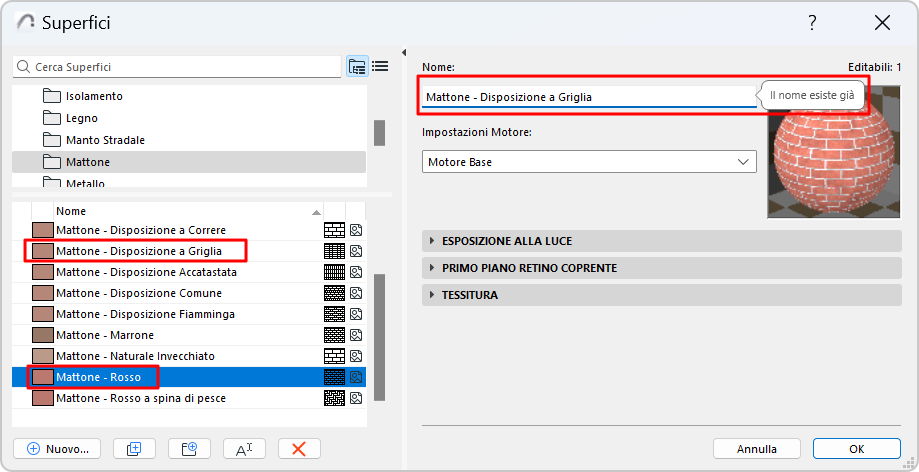Switch to flat list view mode
The image size is (919, 472).
coord(380,67)
